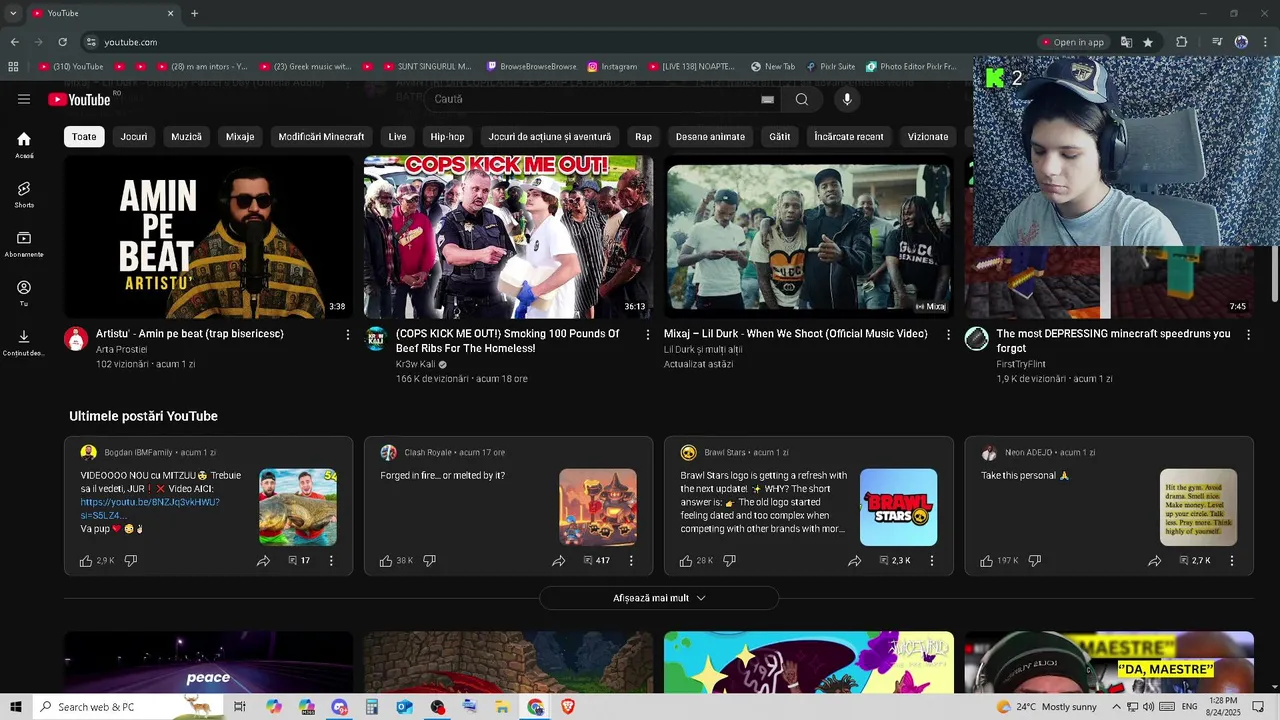
Task: Dislike the Neon ADEJO post
Action: pyautogui.click(x=1035, y=561)
